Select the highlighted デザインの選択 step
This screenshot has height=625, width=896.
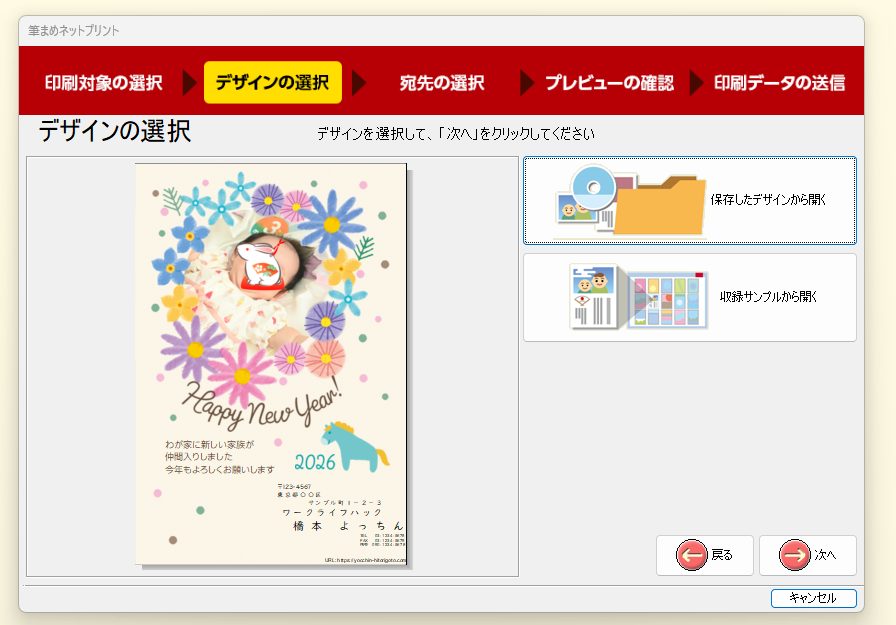[272, 83]
